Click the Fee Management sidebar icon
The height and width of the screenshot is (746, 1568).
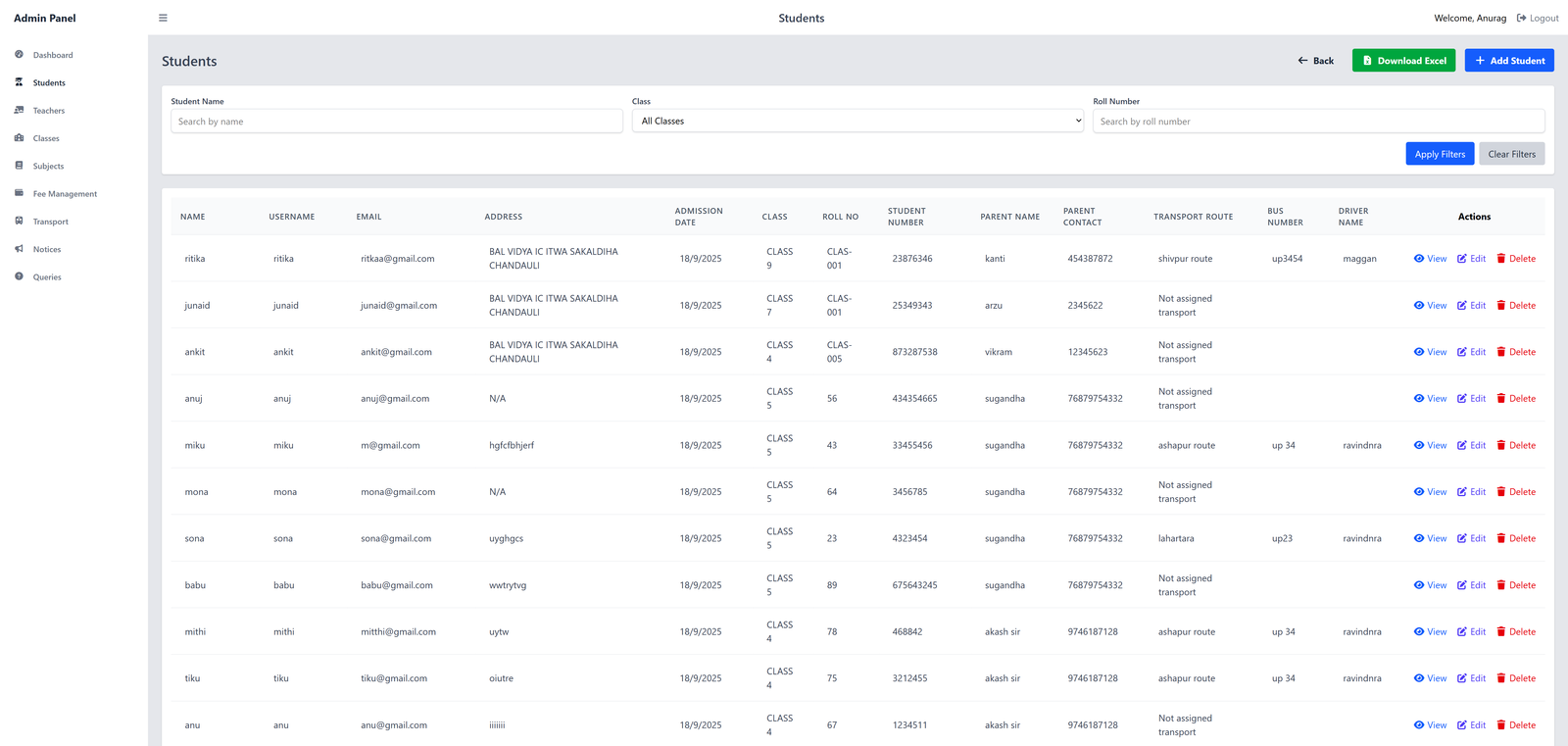(x=19, y=193)
